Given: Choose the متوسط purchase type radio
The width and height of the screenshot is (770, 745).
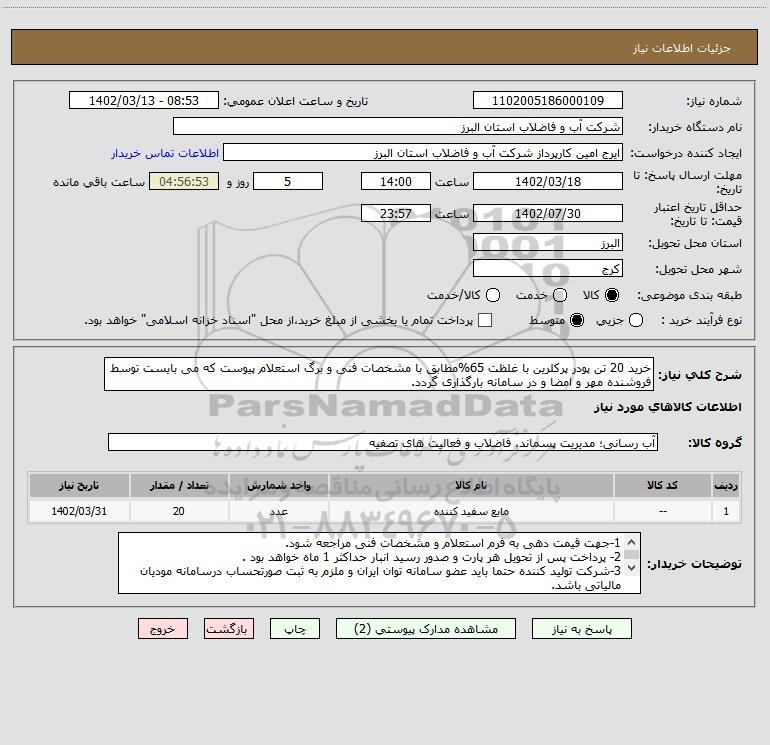Looking at the screenshot, I should (x=577, y=320).
